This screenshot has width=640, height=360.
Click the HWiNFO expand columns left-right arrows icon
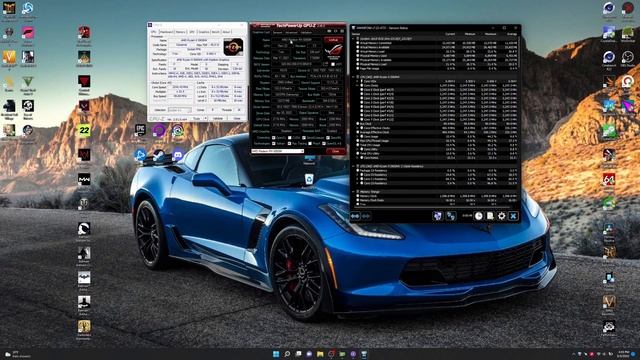click(x=355, y=216)
